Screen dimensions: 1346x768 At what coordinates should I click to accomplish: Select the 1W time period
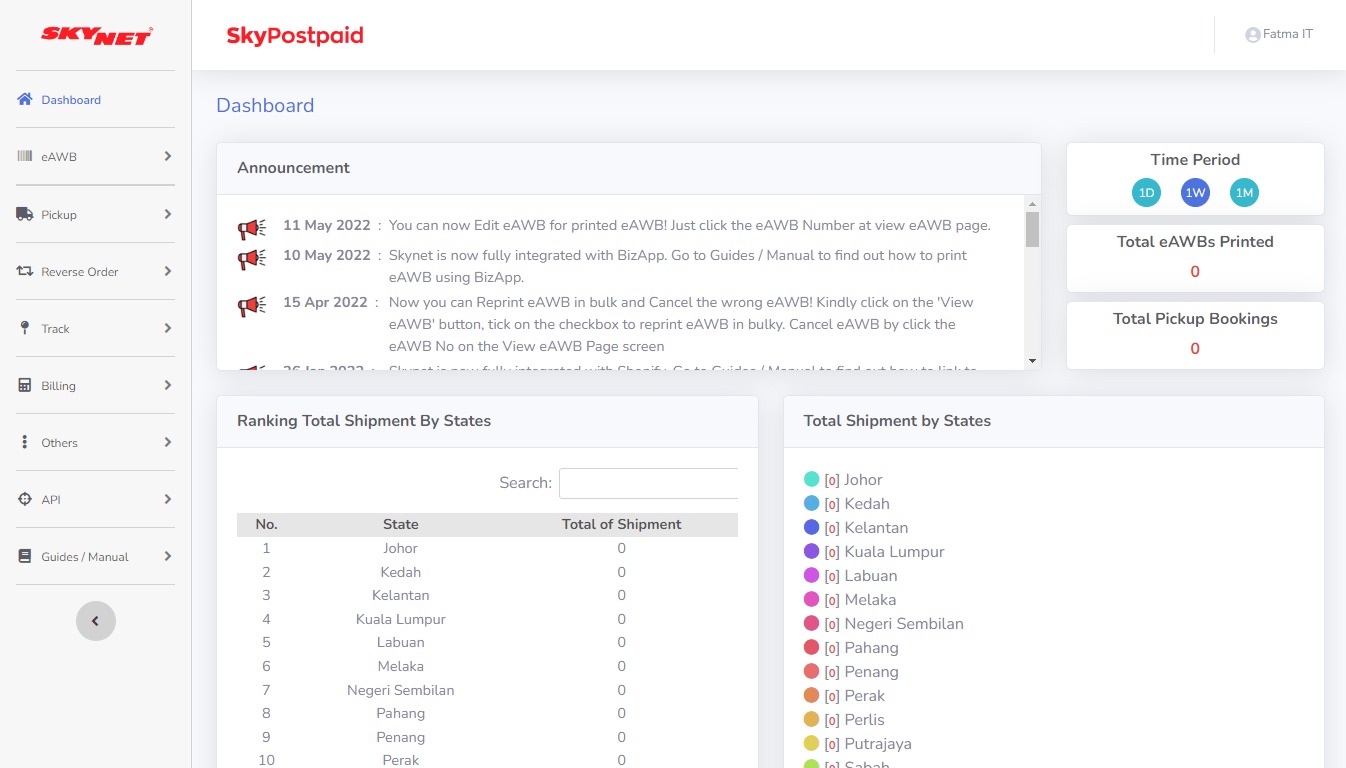[x=1195, y=193]
